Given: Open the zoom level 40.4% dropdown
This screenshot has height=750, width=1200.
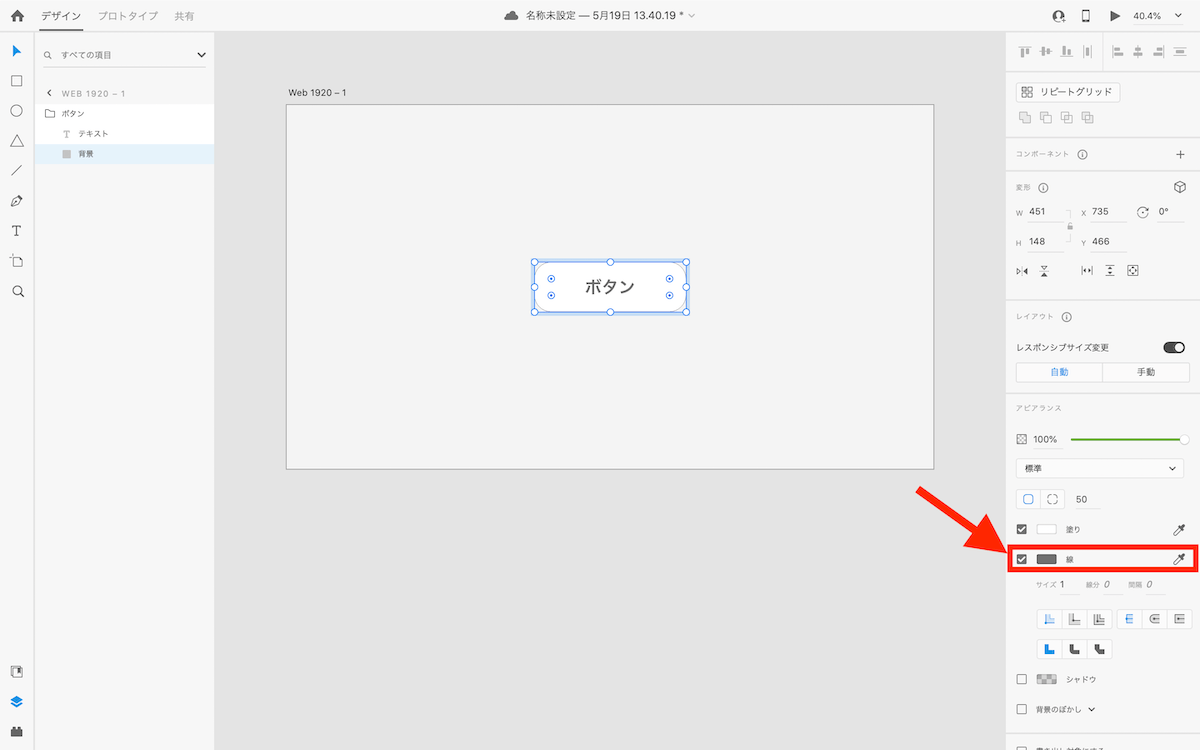Looking at the screenshot, I should click(x=1155, y=15).
